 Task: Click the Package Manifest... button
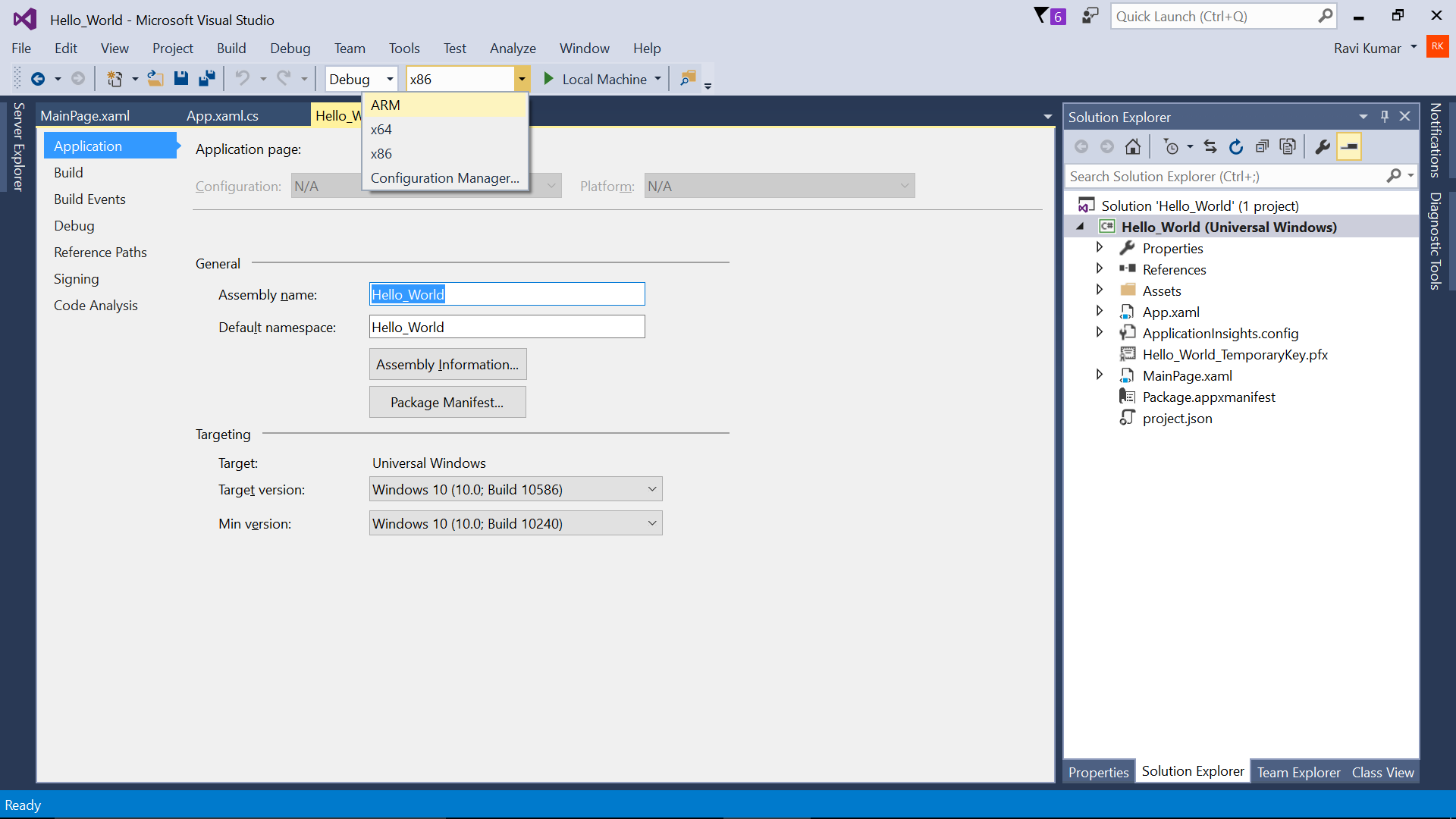click(447, 403)
